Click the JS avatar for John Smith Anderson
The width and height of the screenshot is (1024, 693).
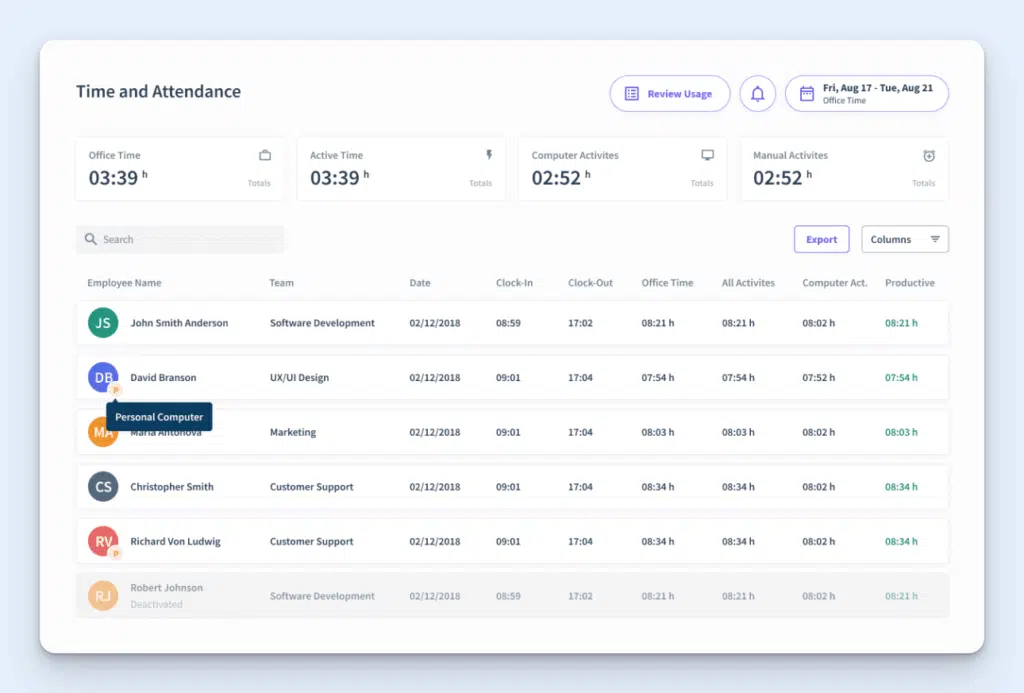(x=102, y=323)
